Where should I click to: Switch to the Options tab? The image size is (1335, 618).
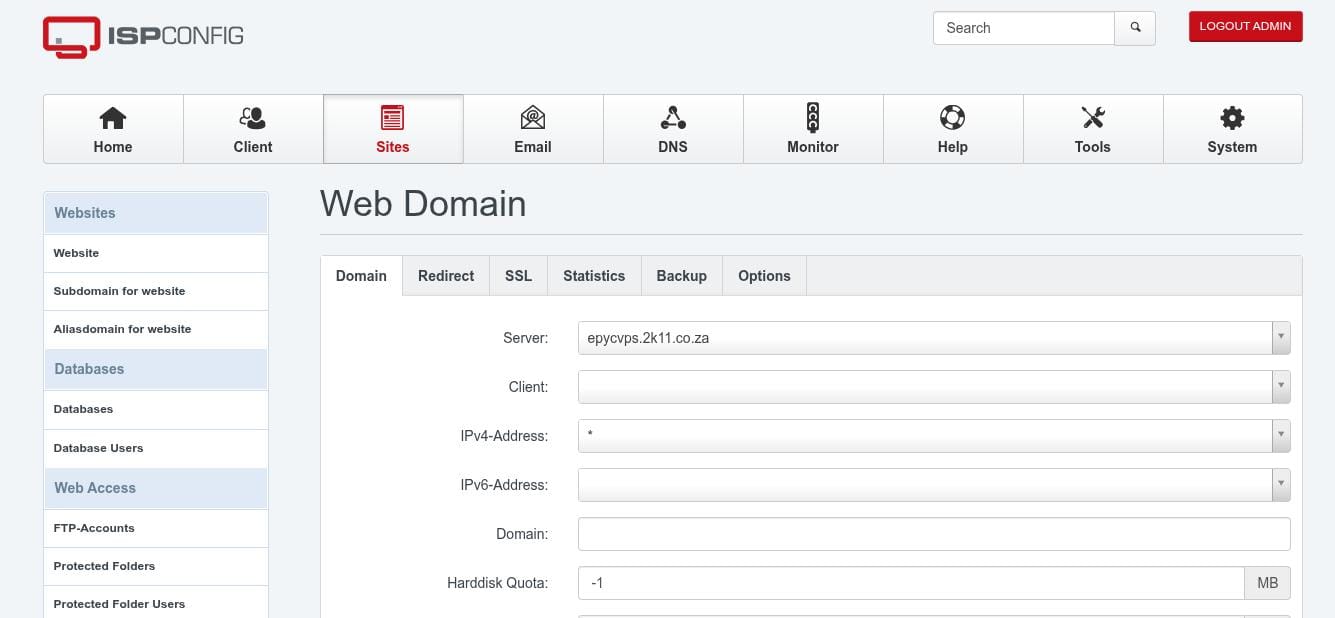tap(764, 276)
